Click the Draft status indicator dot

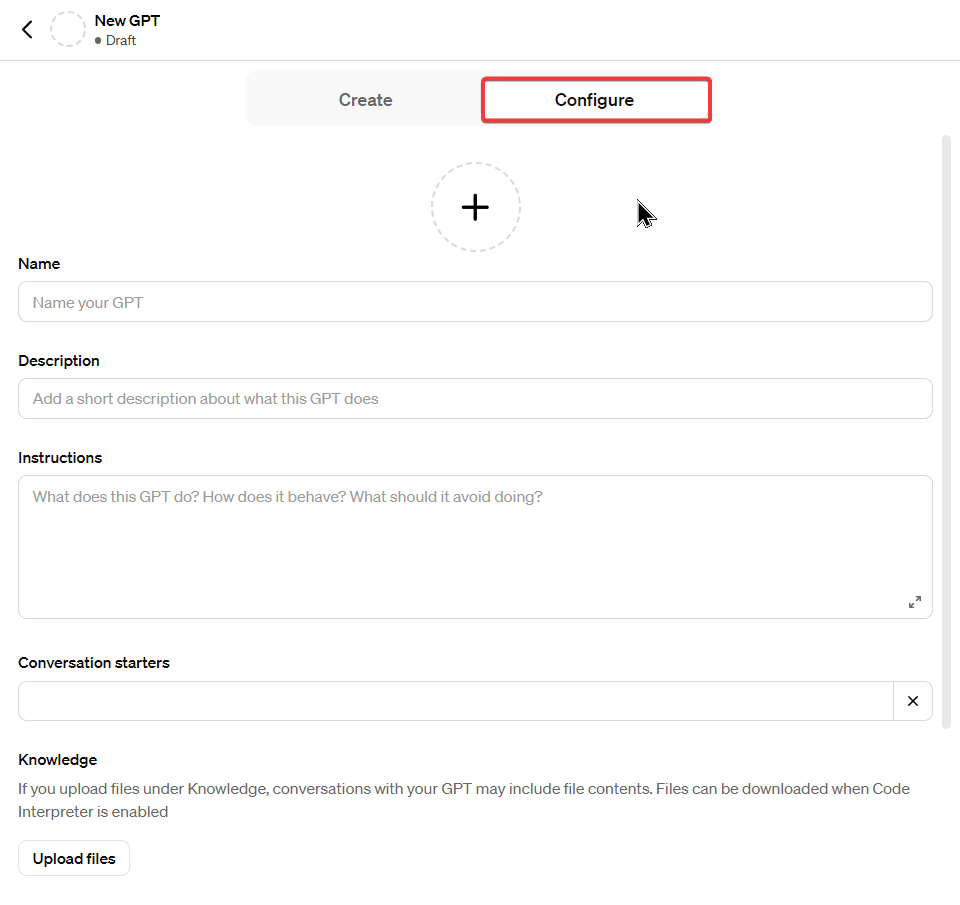click(x=98, y=41)
